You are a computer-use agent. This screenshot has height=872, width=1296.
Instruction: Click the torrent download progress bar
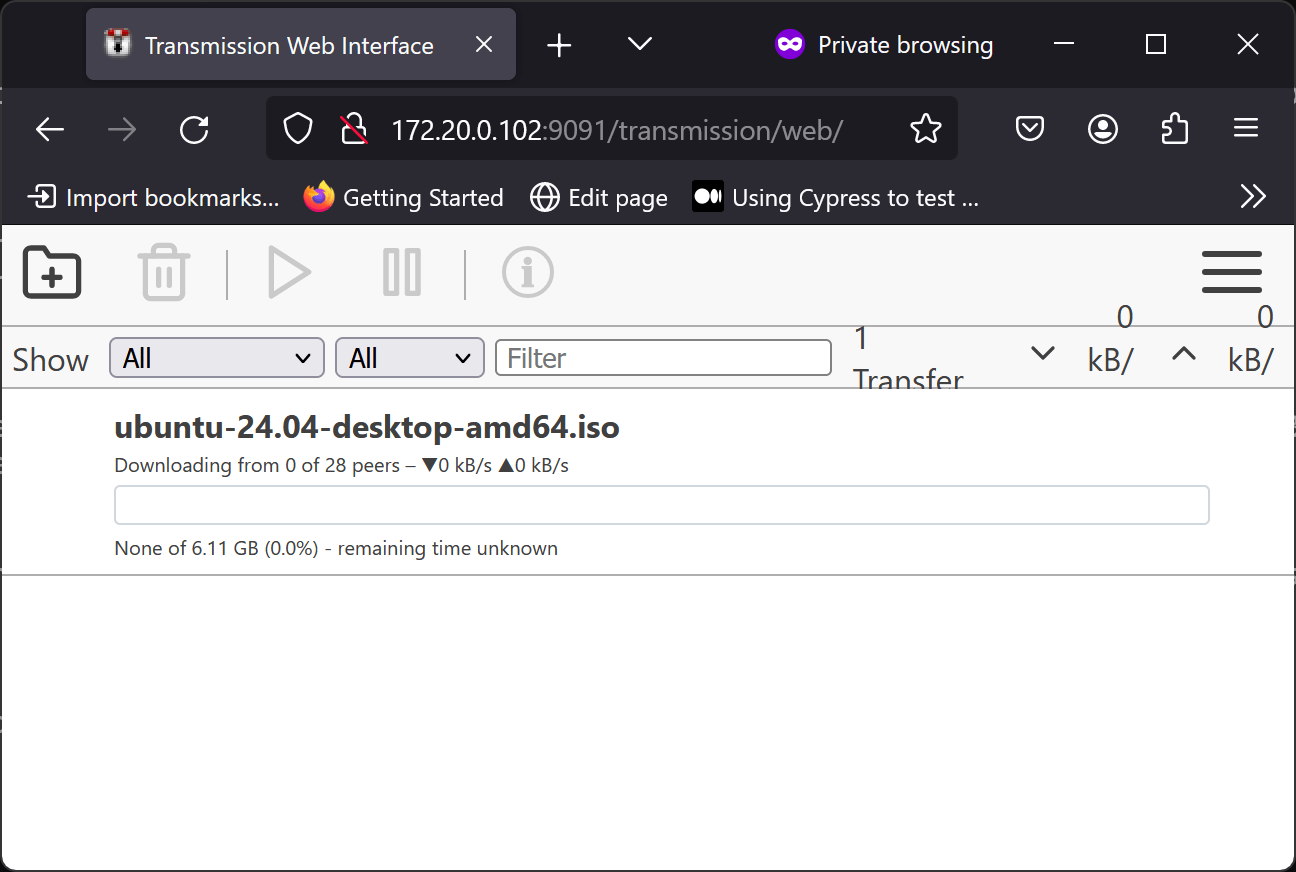(x=661, y=505)
